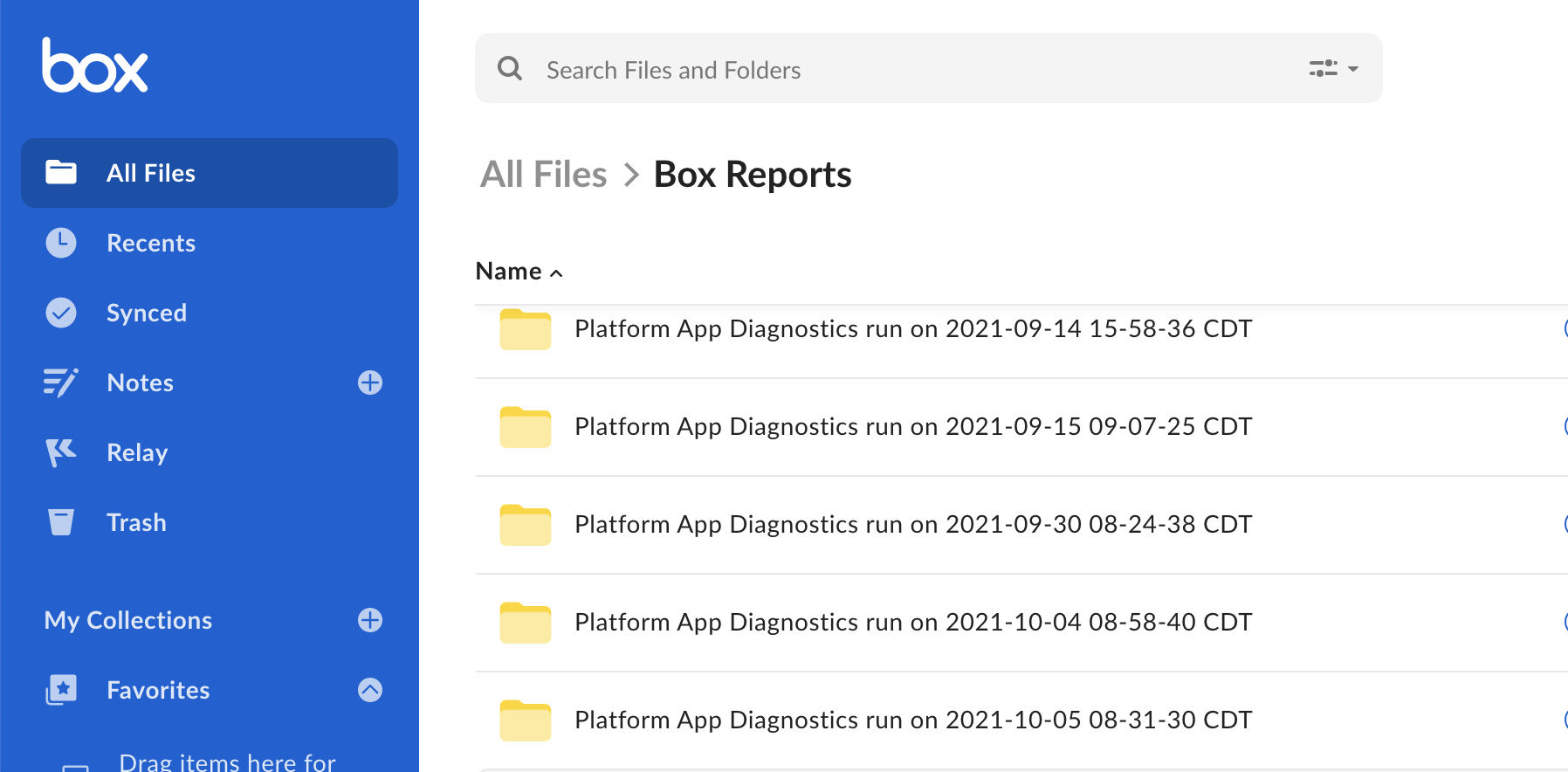Go to All Files breadcrumb
Screen dimensions: 1568x772
coord(543,175)
